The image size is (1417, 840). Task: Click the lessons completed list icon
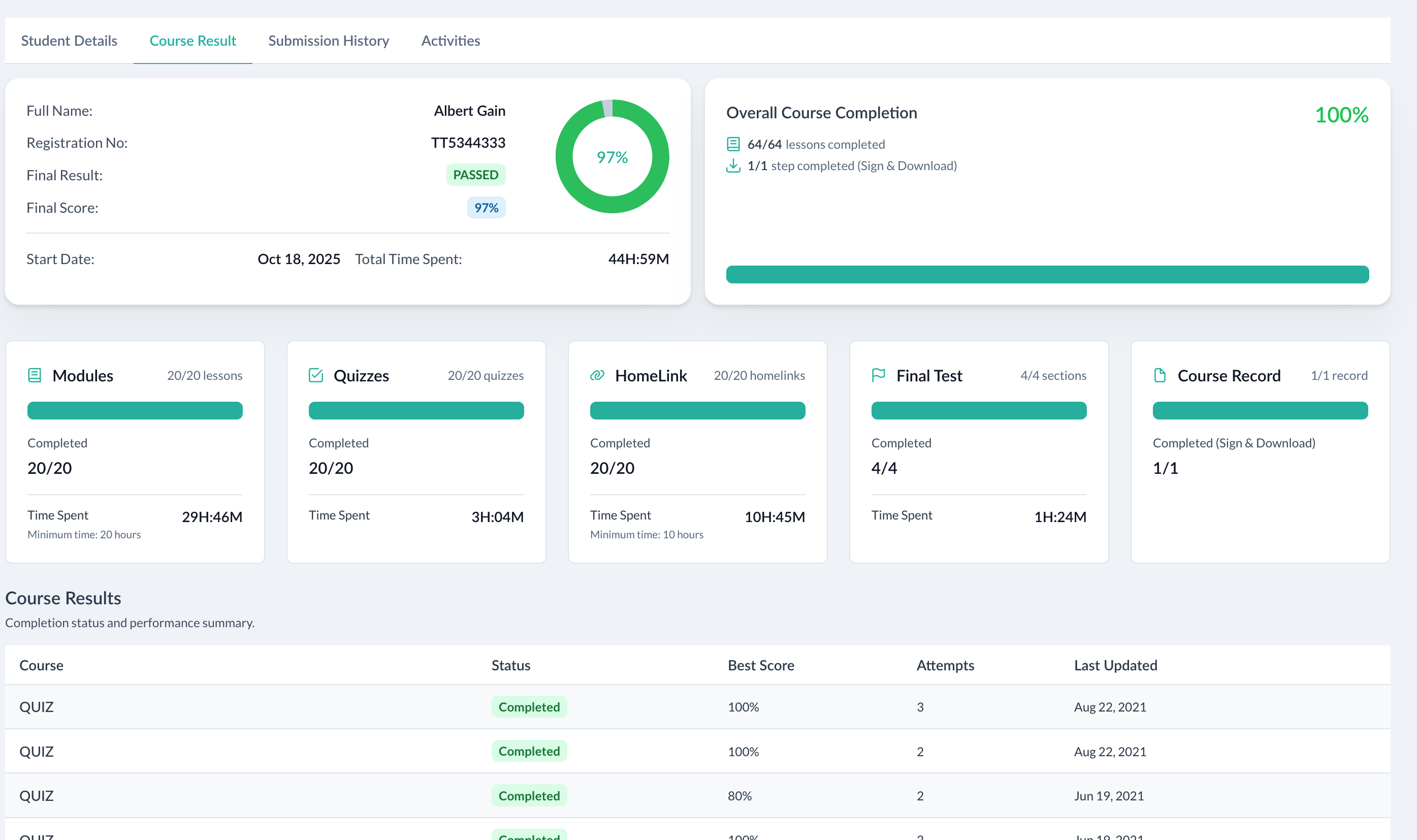coord(733,144)
